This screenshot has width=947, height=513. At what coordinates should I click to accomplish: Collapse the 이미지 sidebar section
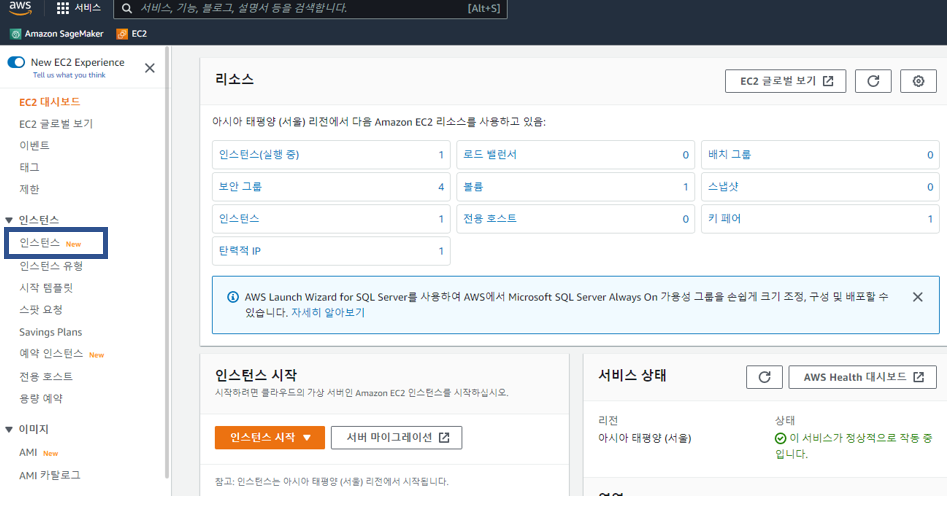click(9, 429)
